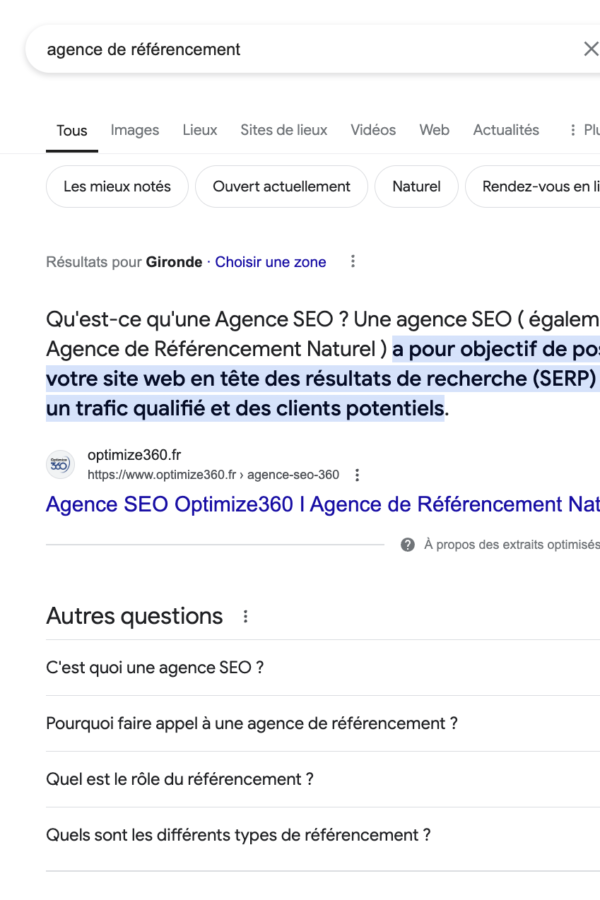Switch to the Images tab
The height and width of the screenshot is (900, 600).
pos(135,130)
